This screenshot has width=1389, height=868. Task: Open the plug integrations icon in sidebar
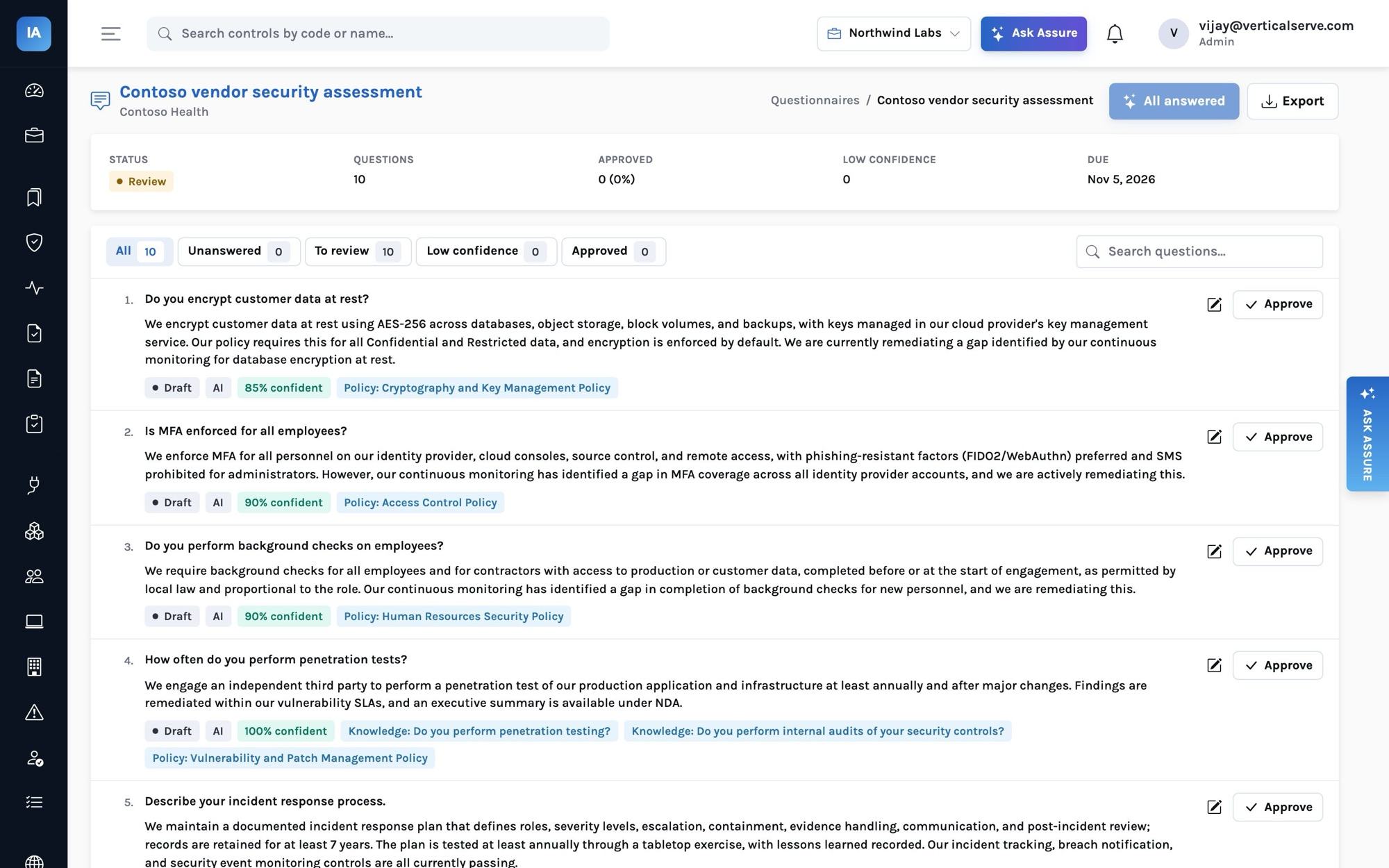34,485
